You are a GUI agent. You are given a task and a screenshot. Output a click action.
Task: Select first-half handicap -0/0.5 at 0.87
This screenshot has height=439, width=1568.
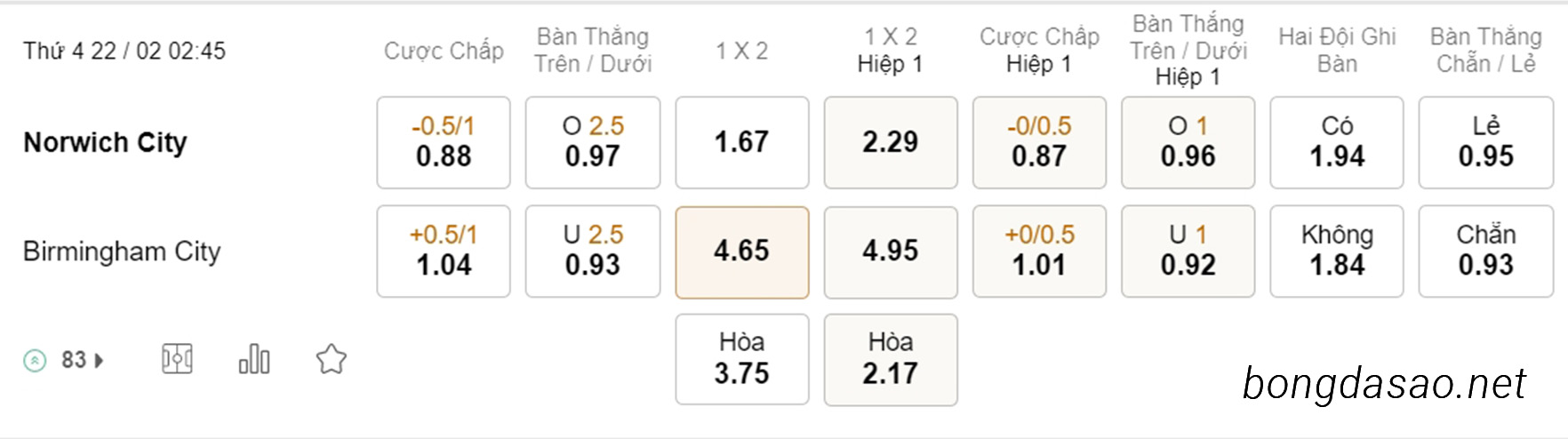click(1039, 142)
